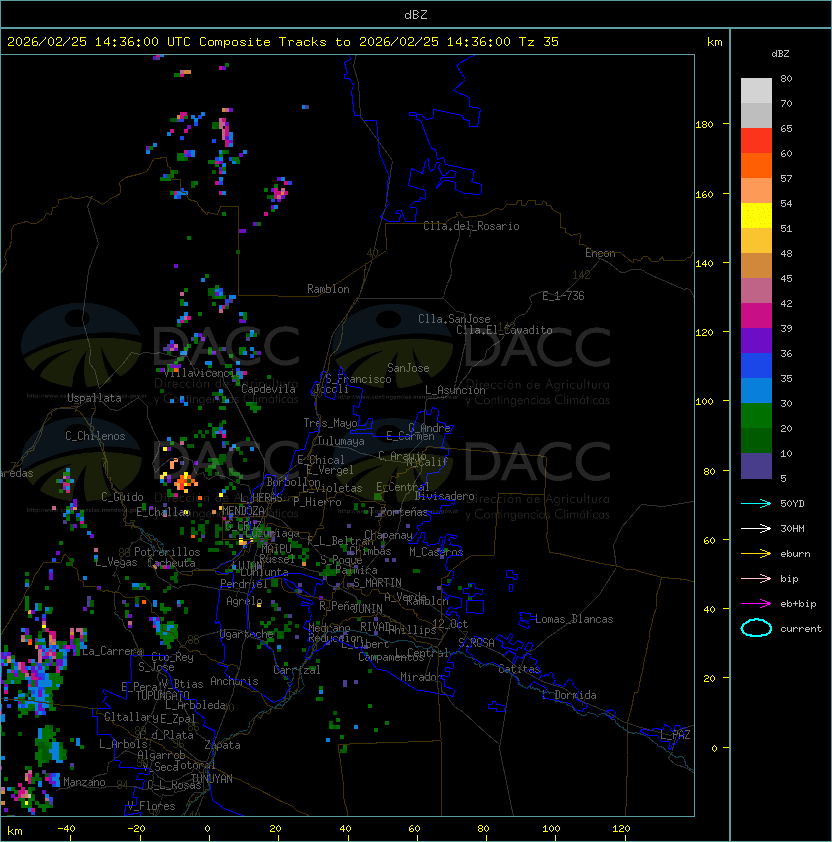Click the dark purple 10 dBZ swatch
This screenshot has height=842, width=832.
click(756, 466)
